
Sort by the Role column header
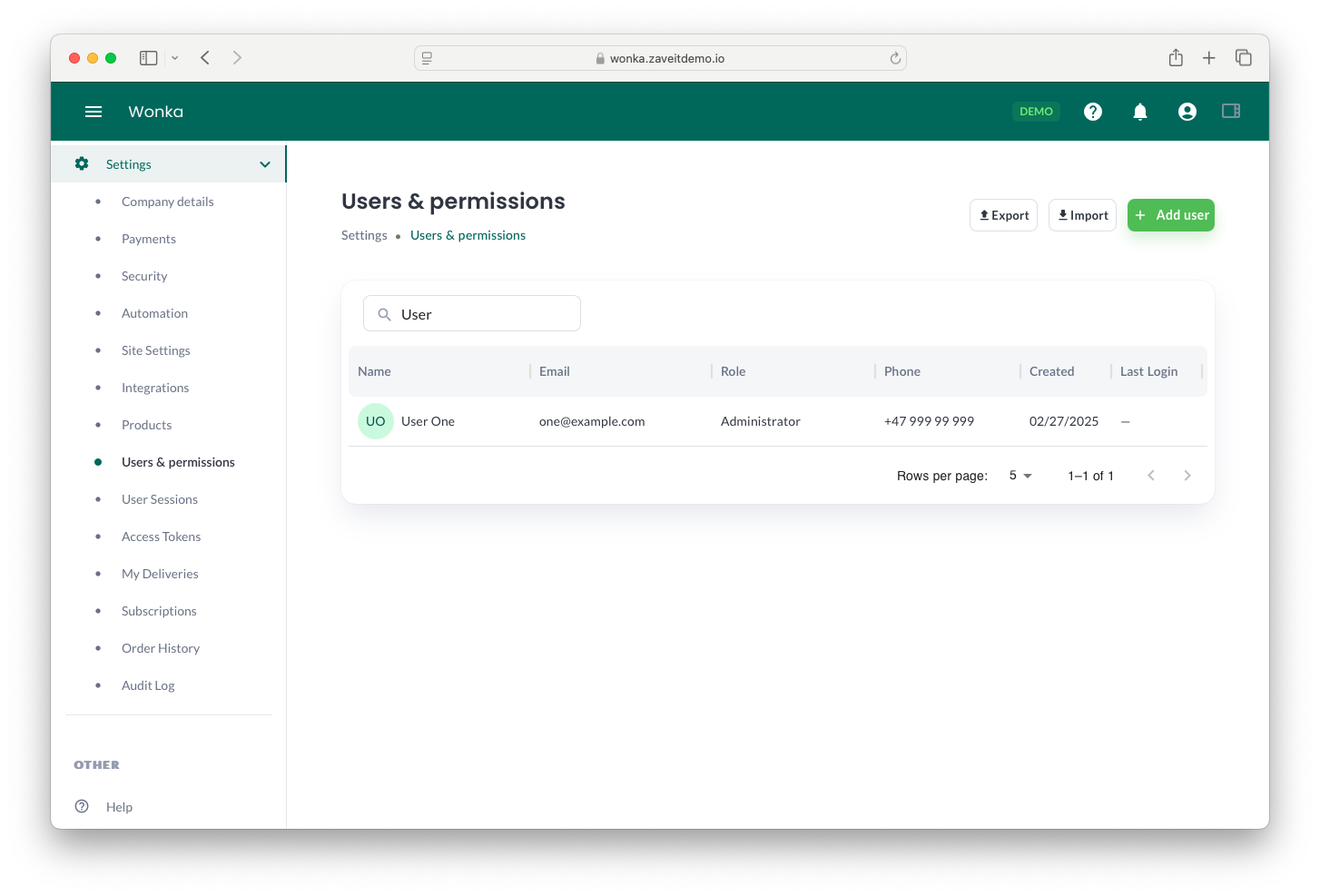733,371
